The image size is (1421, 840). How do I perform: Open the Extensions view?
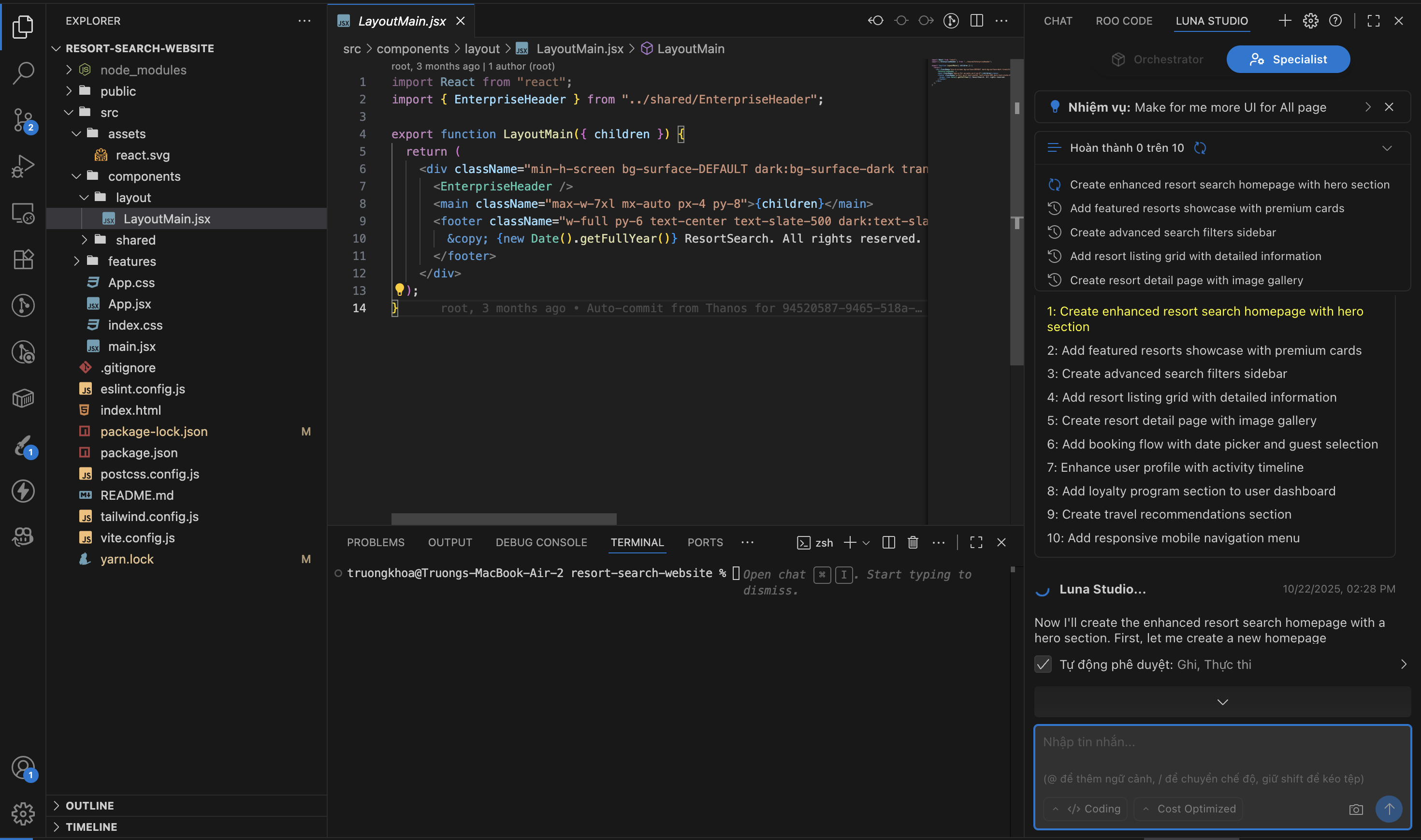23,259
